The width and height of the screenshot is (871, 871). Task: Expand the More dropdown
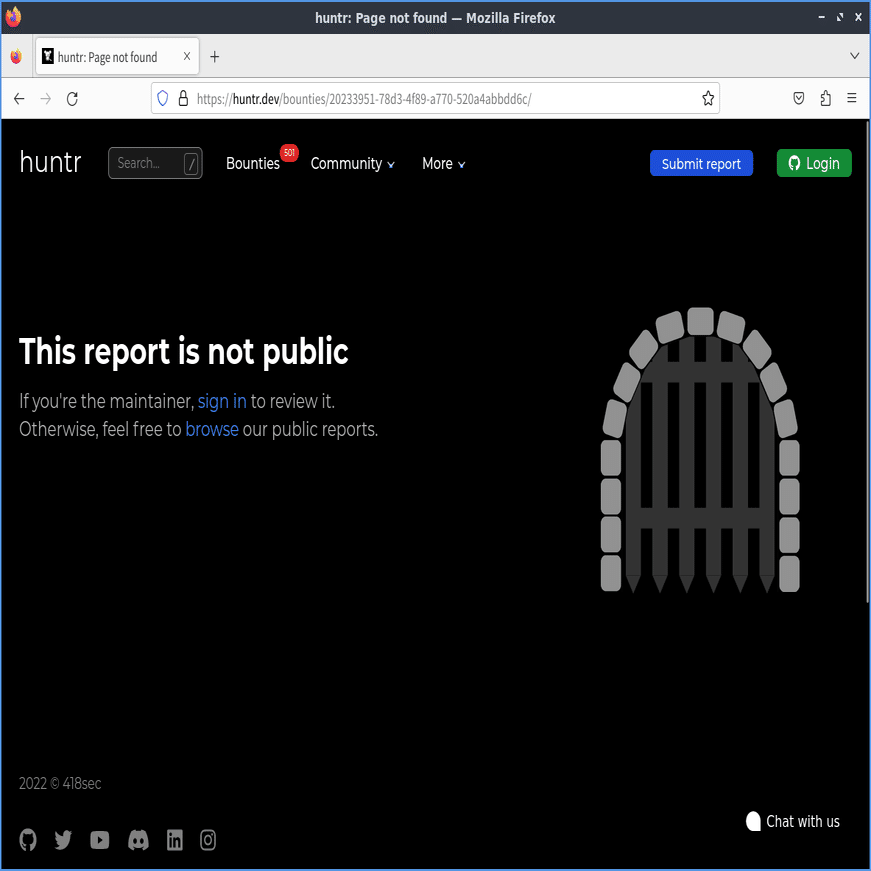point(443,163)
